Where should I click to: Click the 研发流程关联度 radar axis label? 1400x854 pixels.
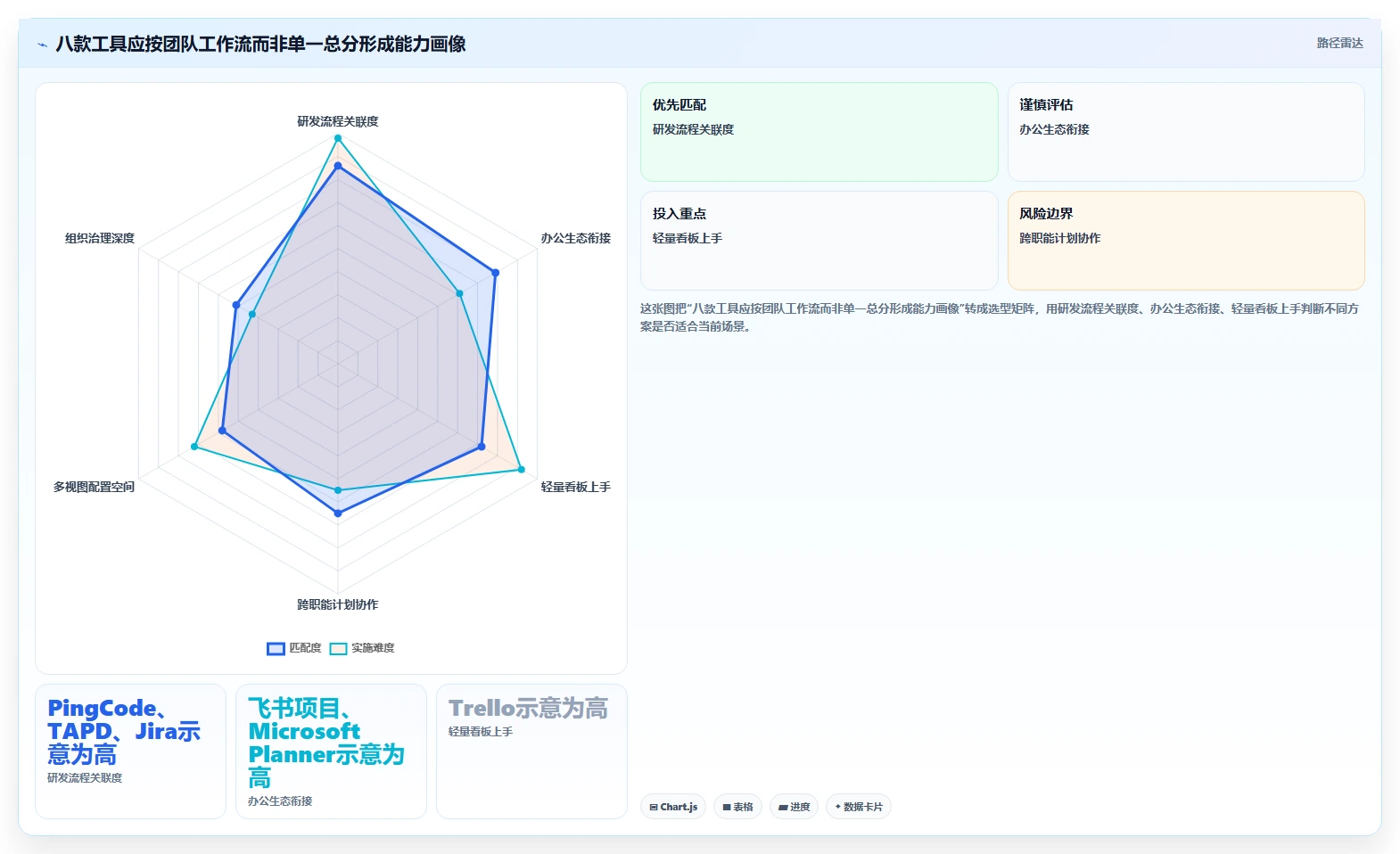point(338,121)
